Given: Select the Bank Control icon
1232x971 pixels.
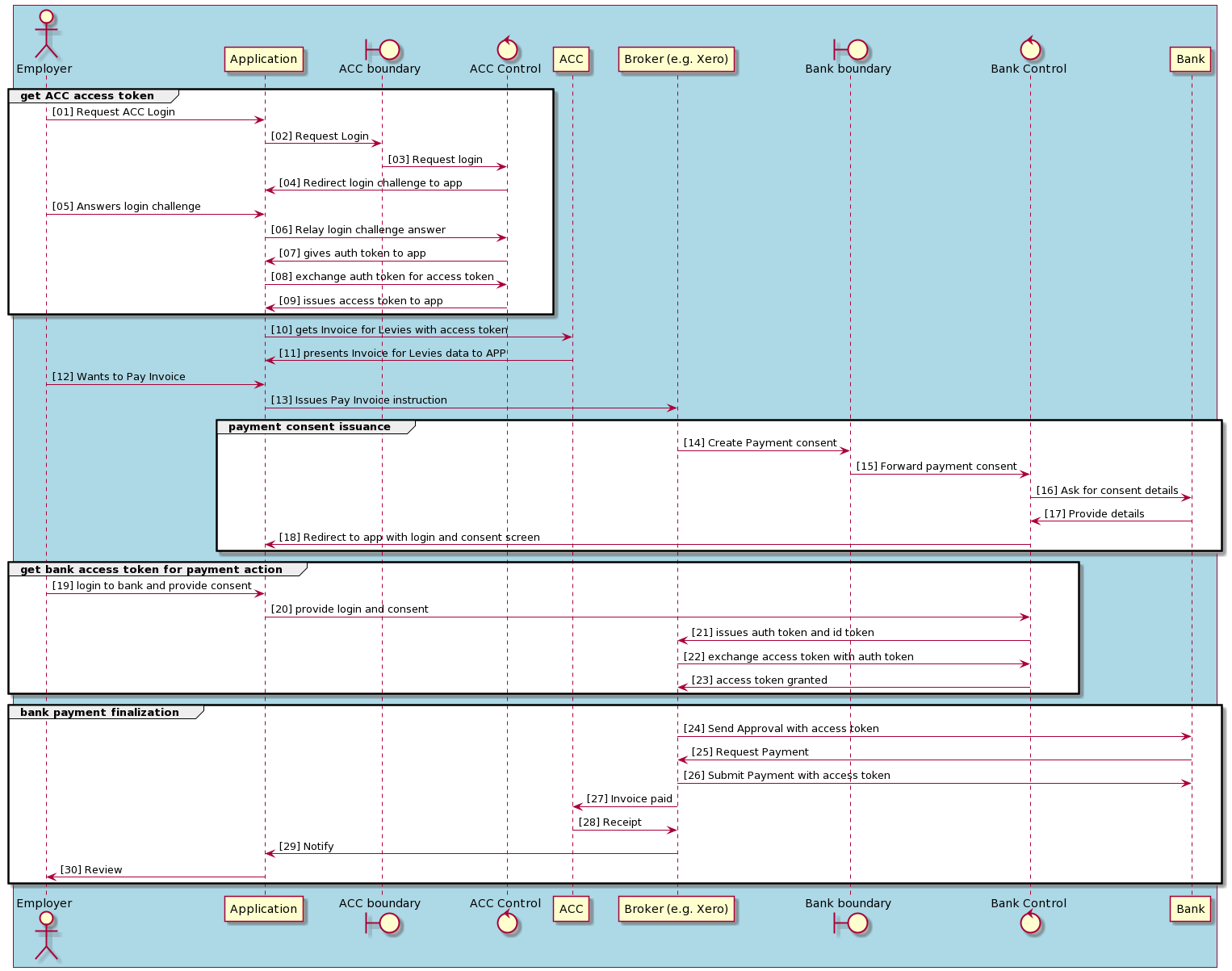Looking at the screenshot, I should (1030, 50).
